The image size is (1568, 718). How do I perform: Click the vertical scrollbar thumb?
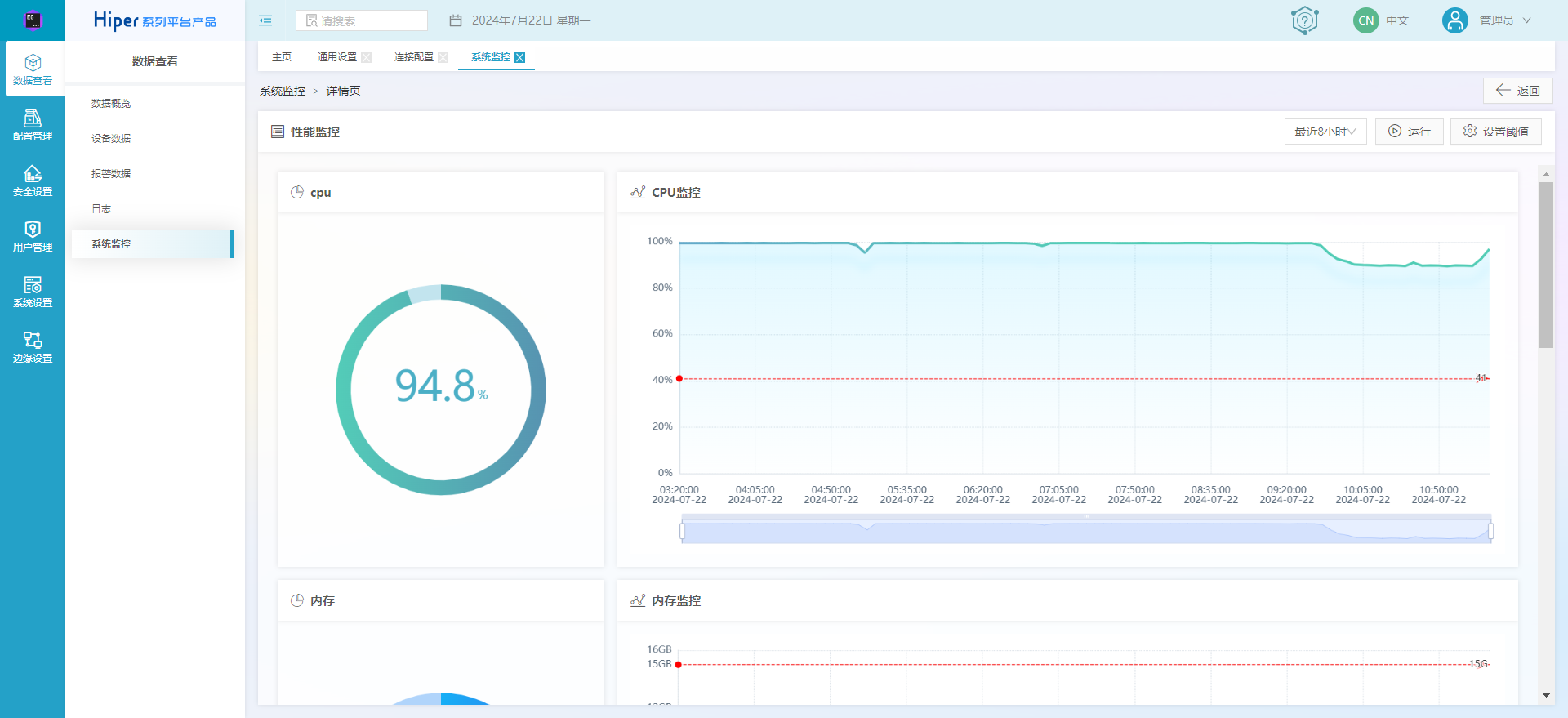coord(1546,265)
